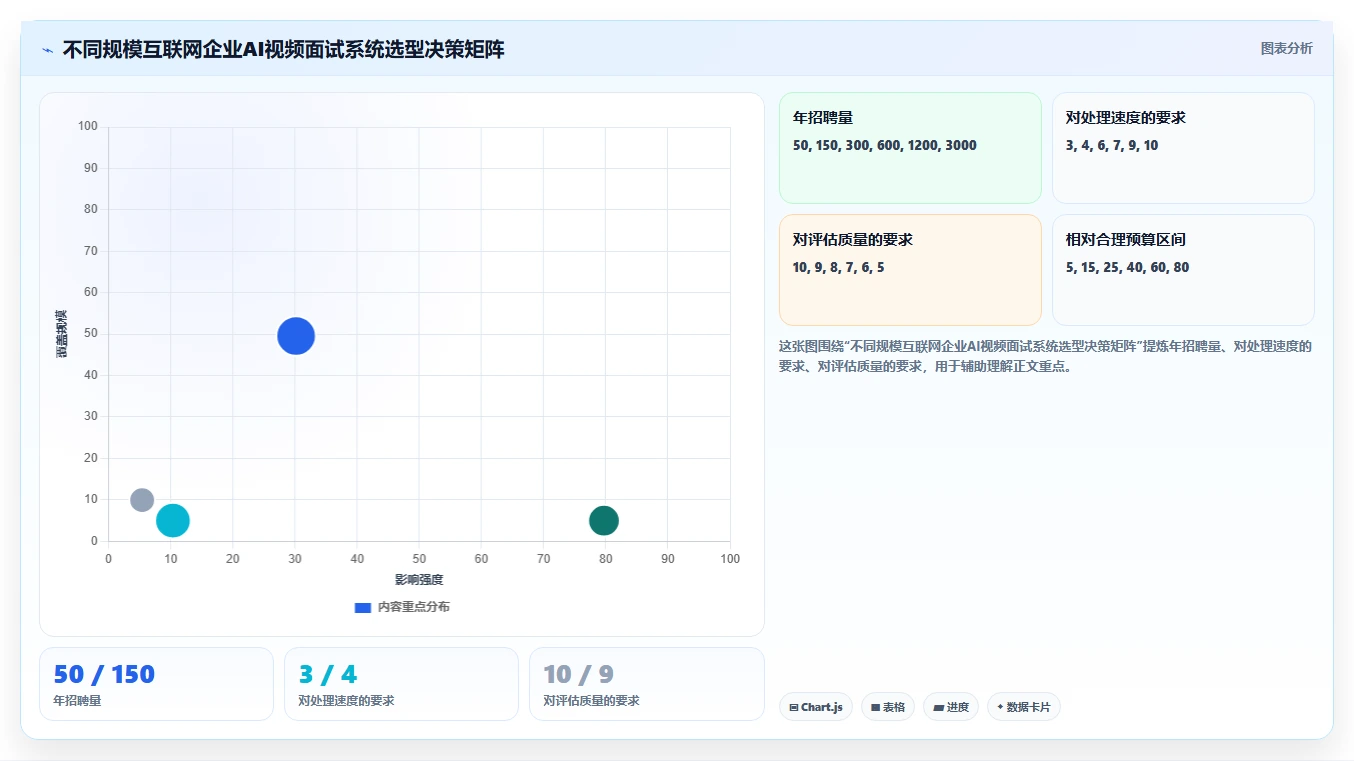Click the 图表分析 label in the header
Screen dimensions: 1354x761
pyautogui.click(x=1286, y=48)
